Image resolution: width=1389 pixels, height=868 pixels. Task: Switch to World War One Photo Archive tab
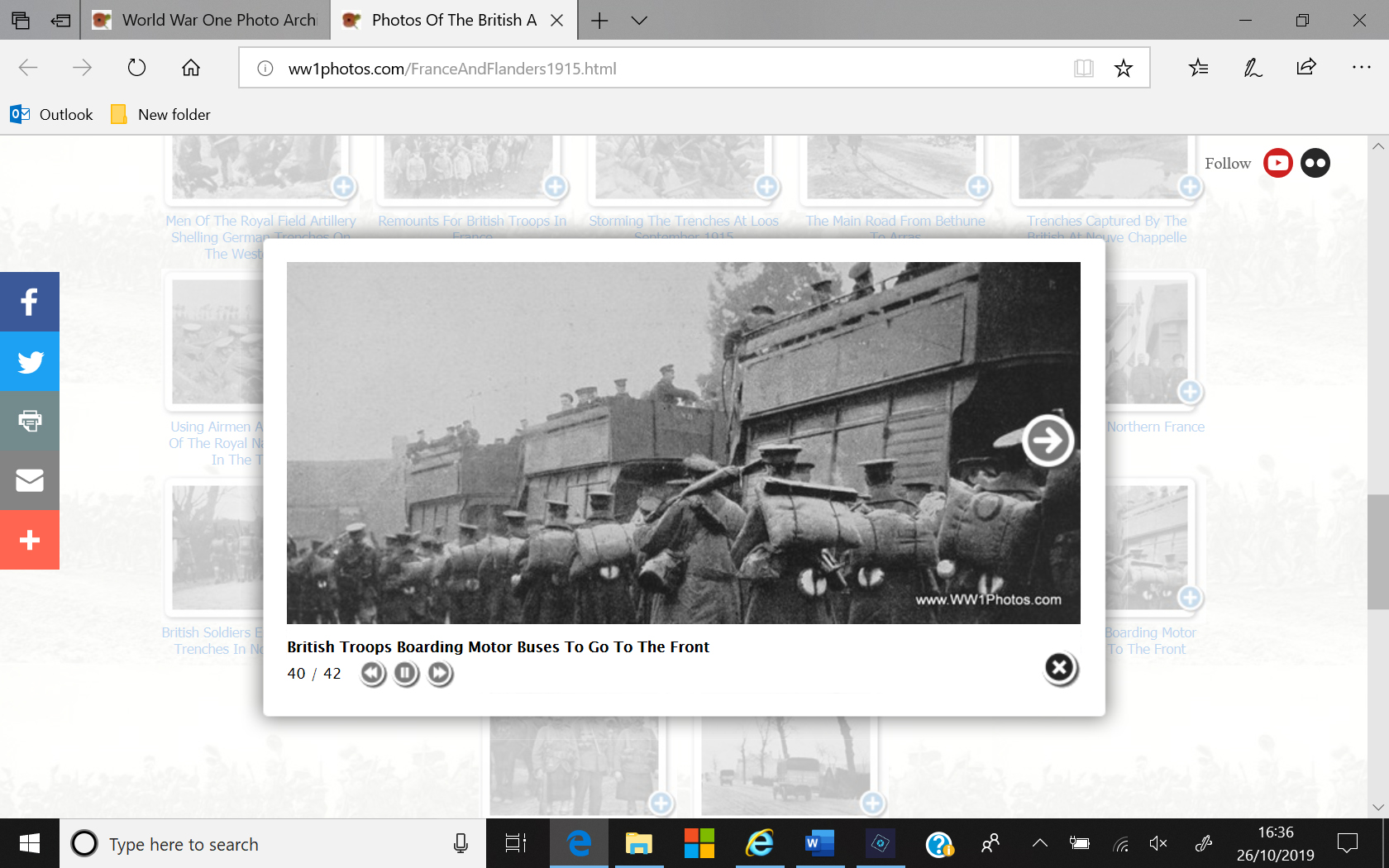click(x=205, y=20)
